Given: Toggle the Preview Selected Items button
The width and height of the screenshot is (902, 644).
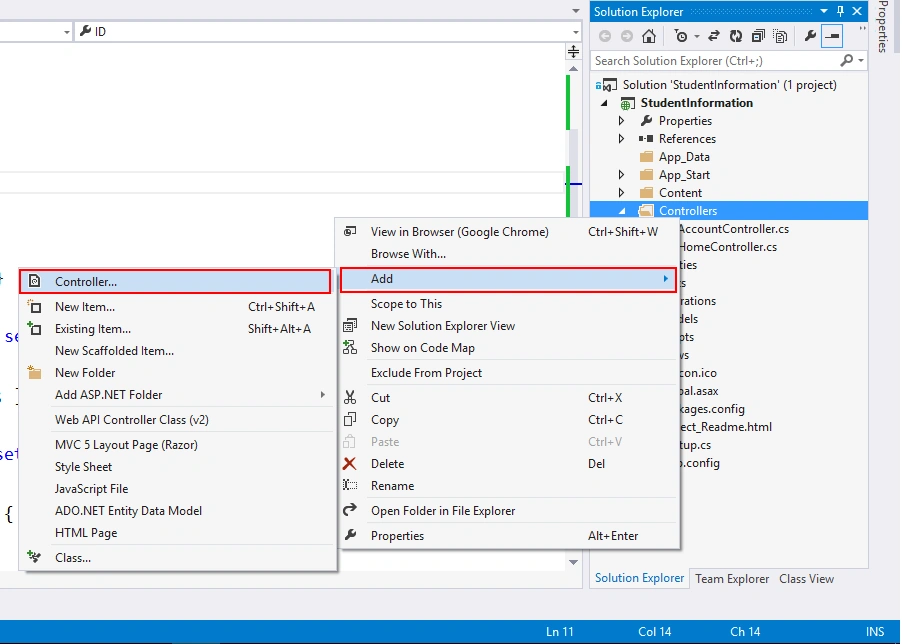Looking at the screenshot, I should tap(832, 36).
